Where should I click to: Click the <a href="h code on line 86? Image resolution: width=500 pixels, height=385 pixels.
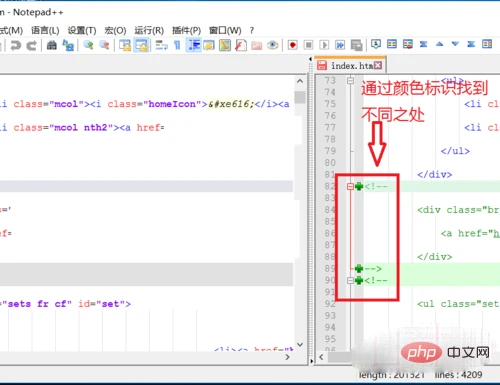[x=470, y=233]
